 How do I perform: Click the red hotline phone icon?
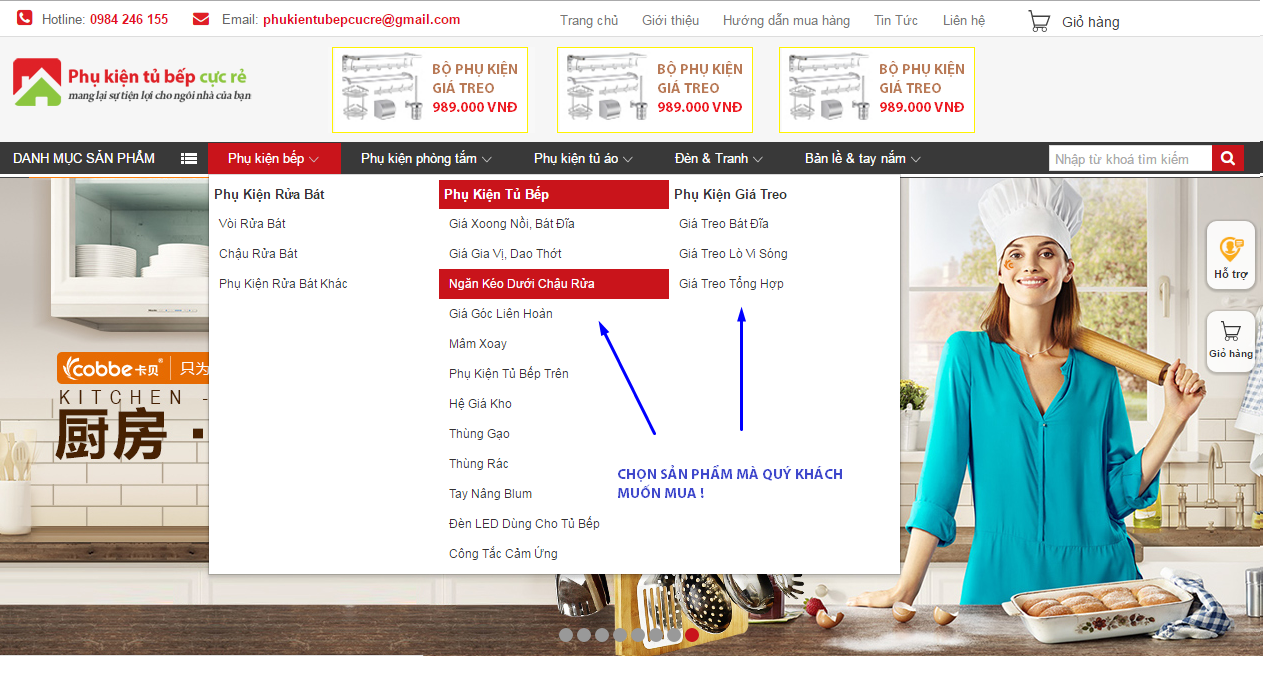point(24,19)
